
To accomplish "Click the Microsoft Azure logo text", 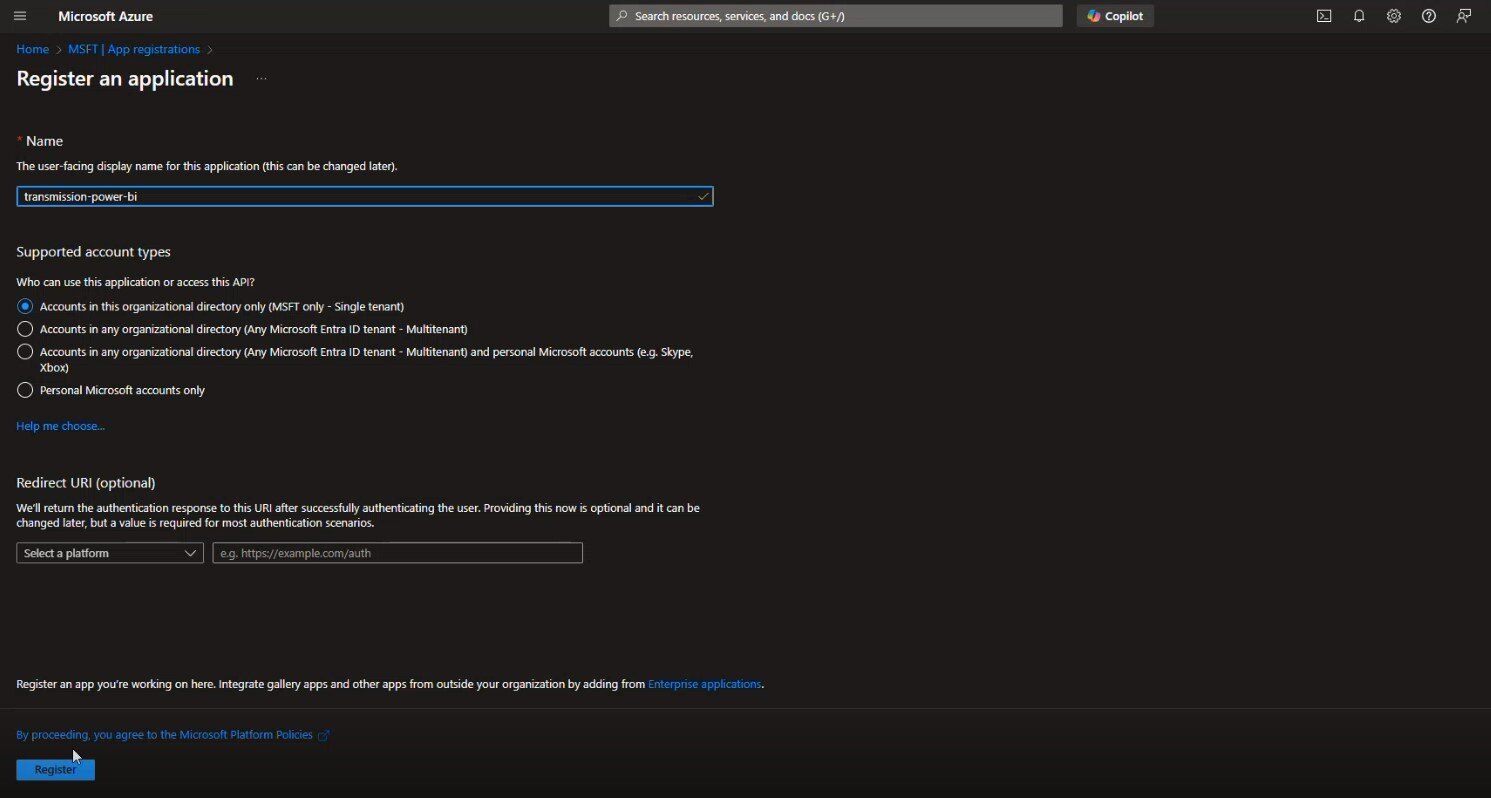I will click(106, 16).
